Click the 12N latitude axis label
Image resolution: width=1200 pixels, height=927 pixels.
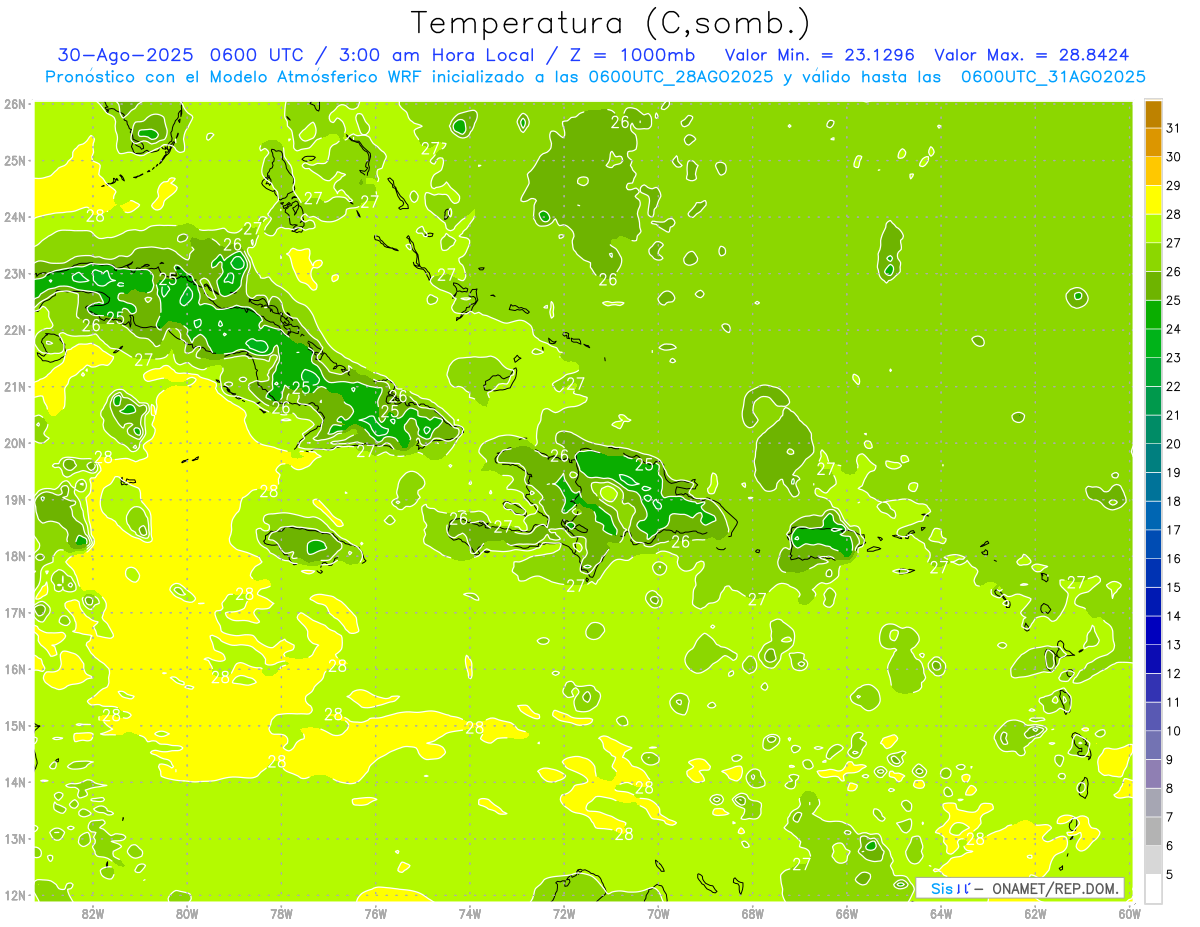click(x=15, y=895)
